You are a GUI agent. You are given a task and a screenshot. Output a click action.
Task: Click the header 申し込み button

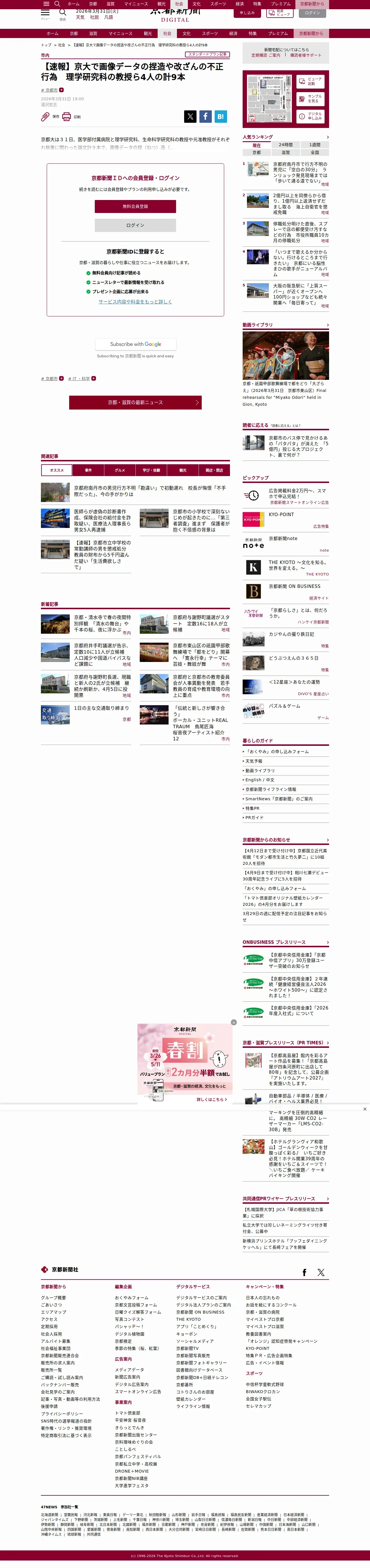click(x=247, y=12)
